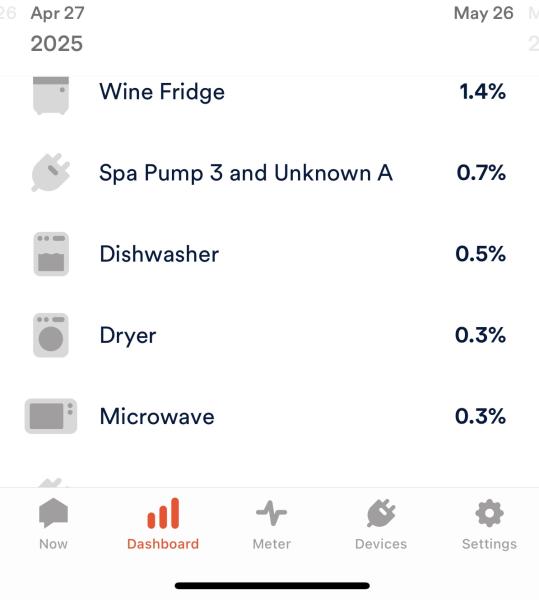Screen dimensions: 539x600
Task: Tap the Dryer appliance icon
Action: point(51,335)
